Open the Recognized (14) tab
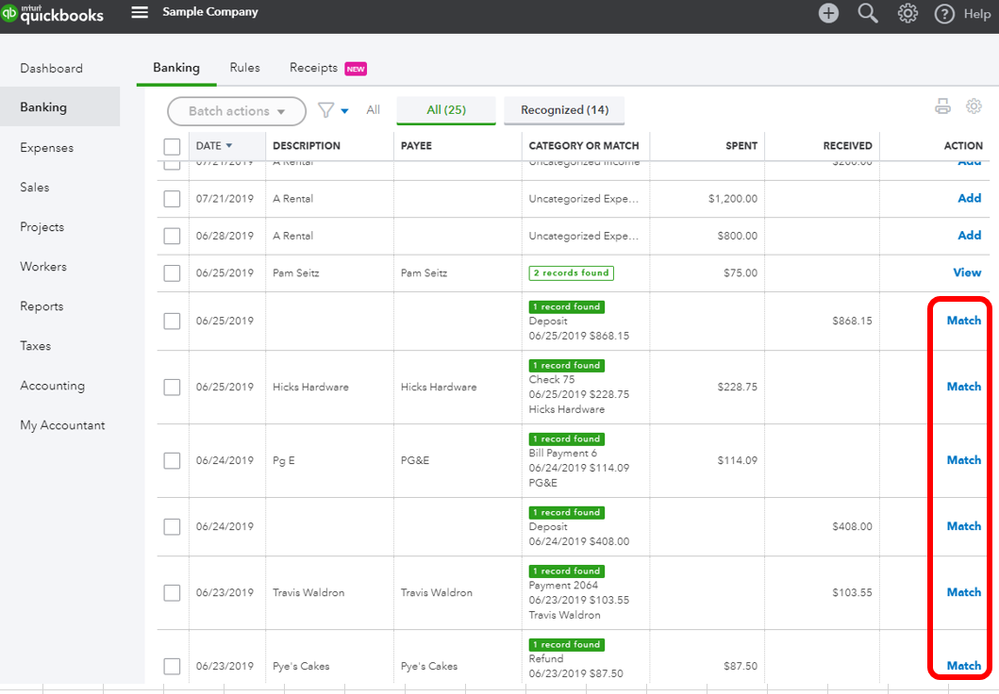This screenshot has width=999, height=694. click(564, 110)
